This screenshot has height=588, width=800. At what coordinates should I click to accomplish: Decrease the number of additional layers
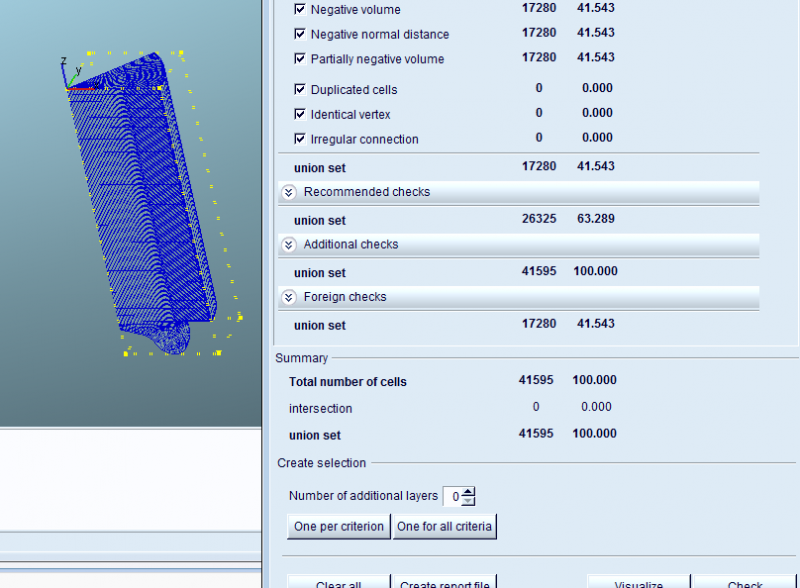pyautogui.click(x=468, y=501)
